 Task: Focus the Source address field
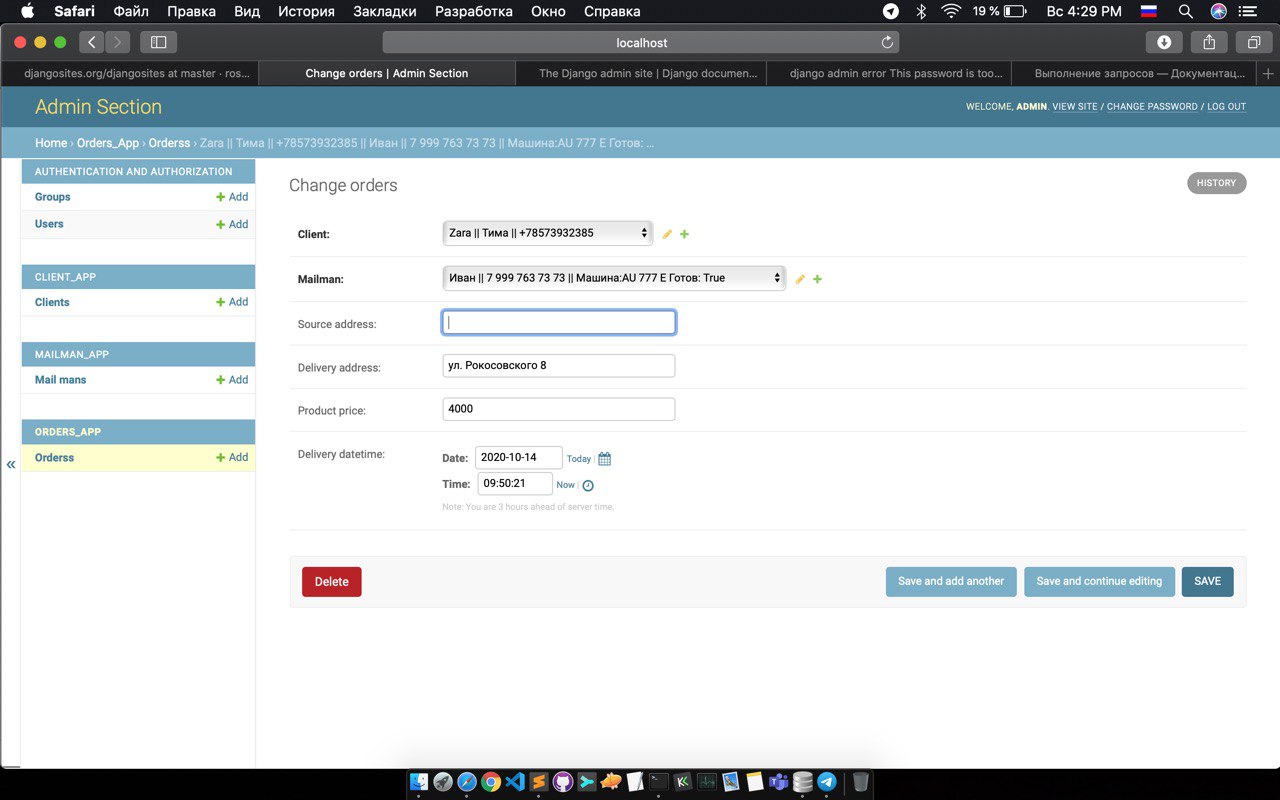click(559, 322)
